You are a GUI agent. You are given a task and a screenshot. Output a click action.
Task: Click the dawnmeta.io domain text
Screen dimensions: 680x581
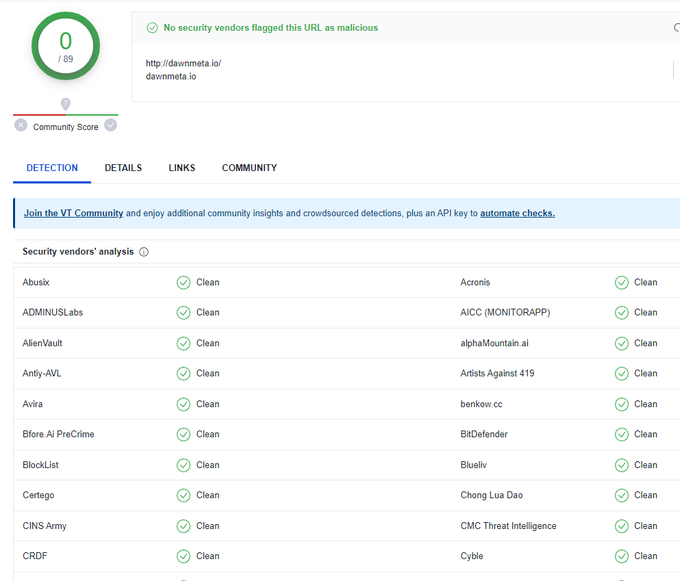(171, 76)
